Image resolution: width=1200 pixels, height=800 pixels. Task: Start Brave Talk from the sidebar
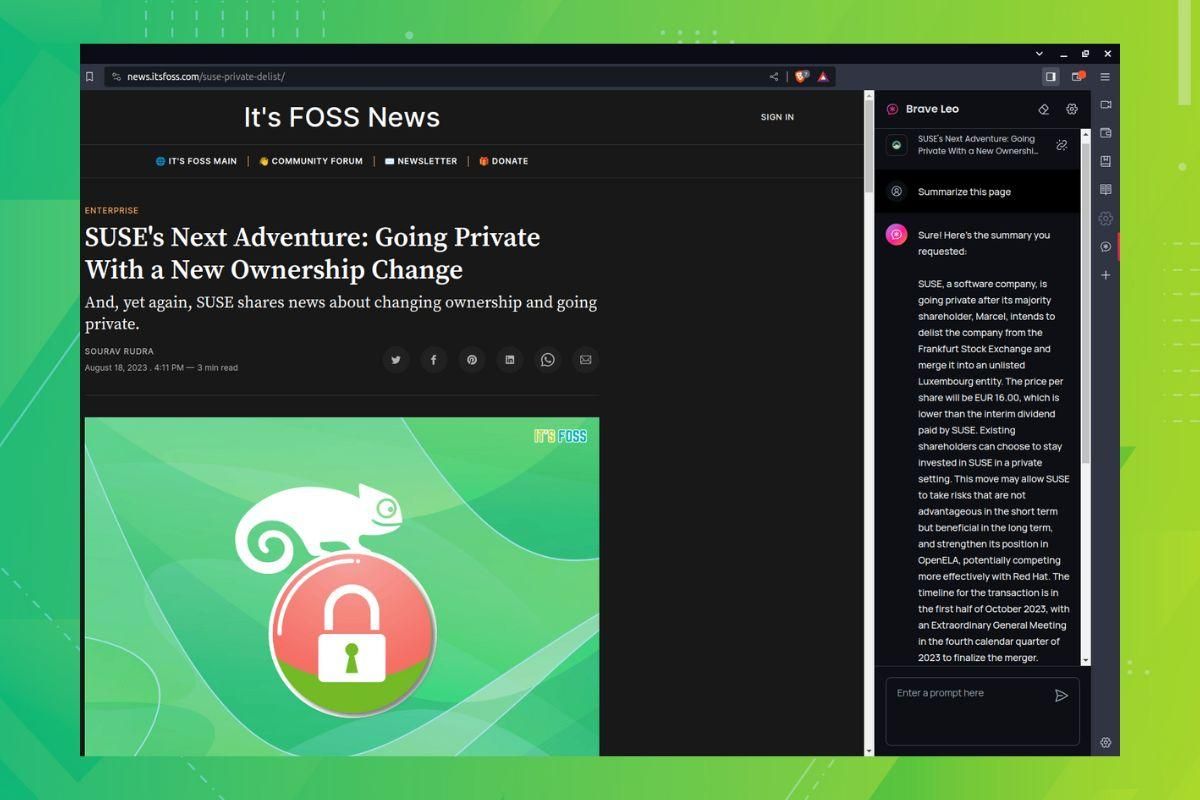click(x=1105, y=104)
